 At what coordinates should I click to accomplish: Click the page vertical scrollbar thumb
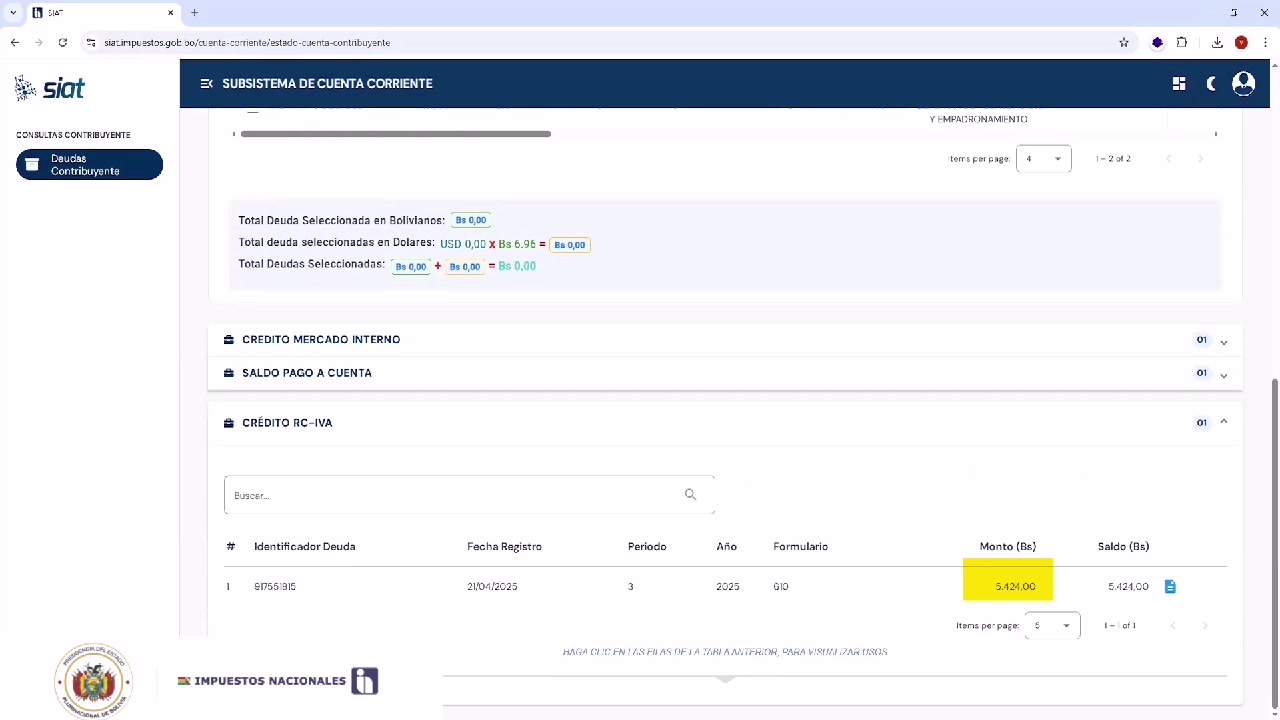tap(1274, 540)
